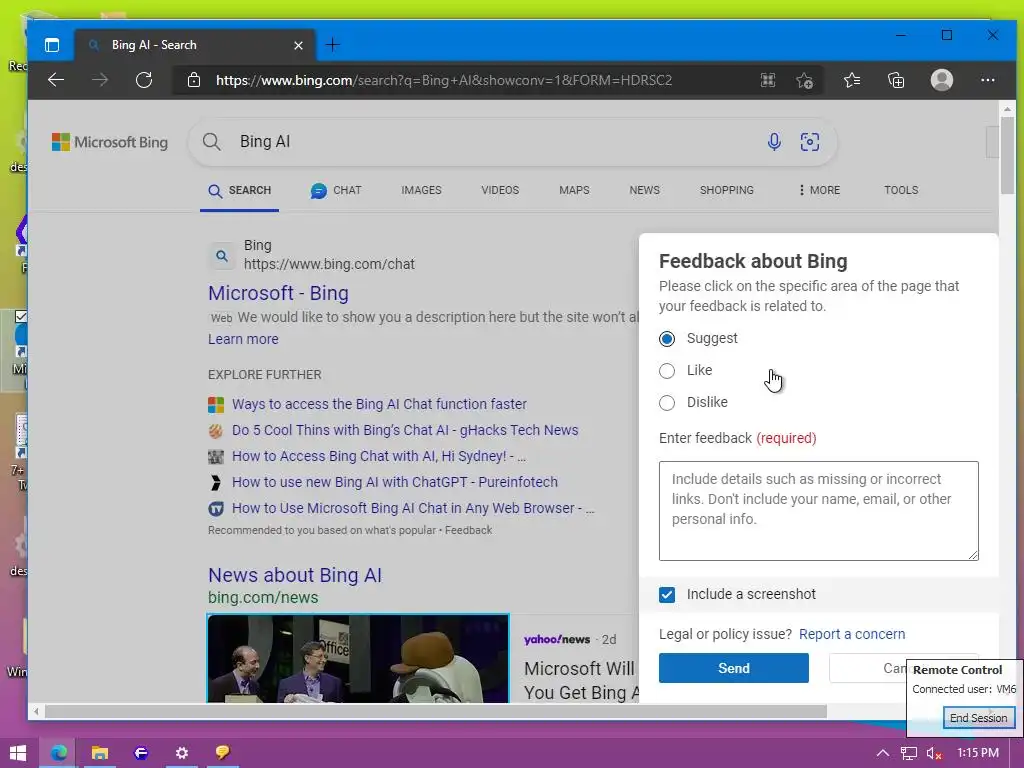The image size is (1024, 768).
Task: Open the news photo thumbnail
Action: click(358, 658)
